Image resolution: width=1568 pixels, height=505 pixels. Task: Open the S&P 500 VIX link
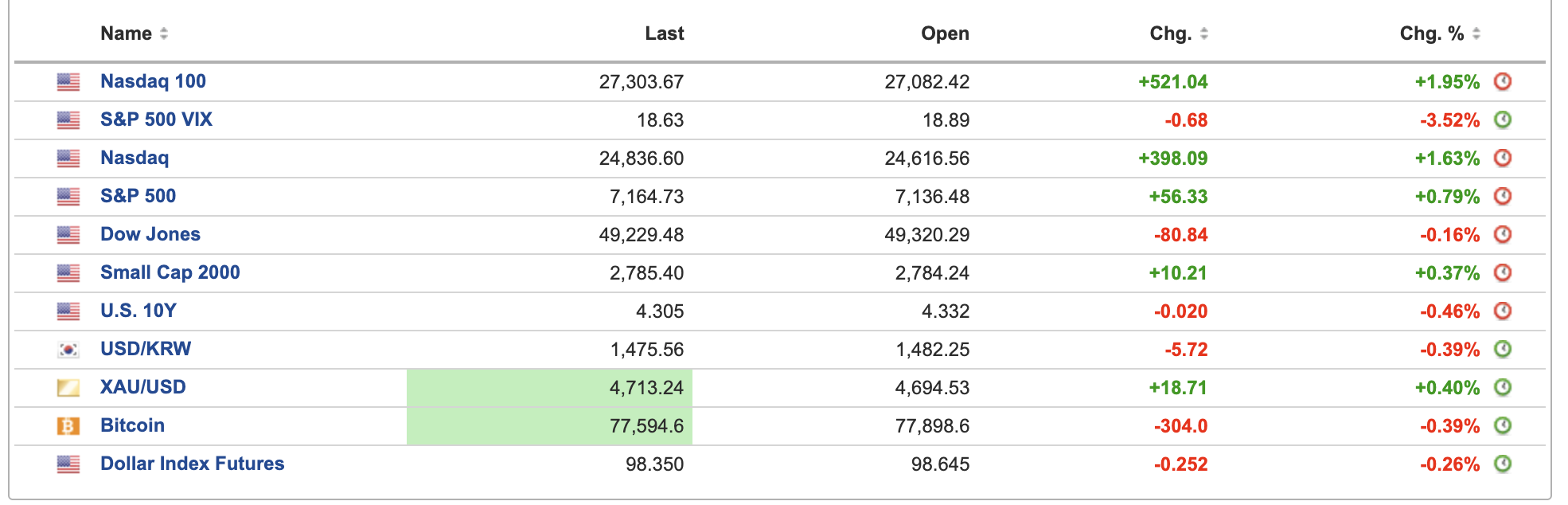tap(156, 119)
